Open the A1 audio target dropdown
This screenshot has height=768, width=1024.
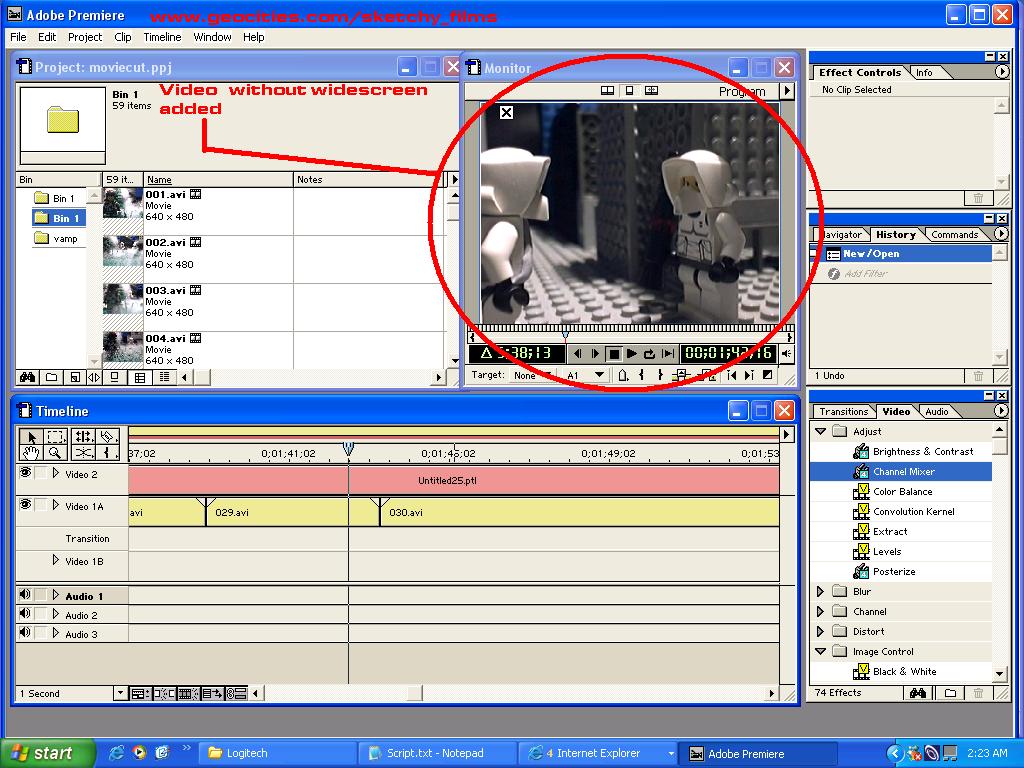pyautogui.click(x=586, y=376)
